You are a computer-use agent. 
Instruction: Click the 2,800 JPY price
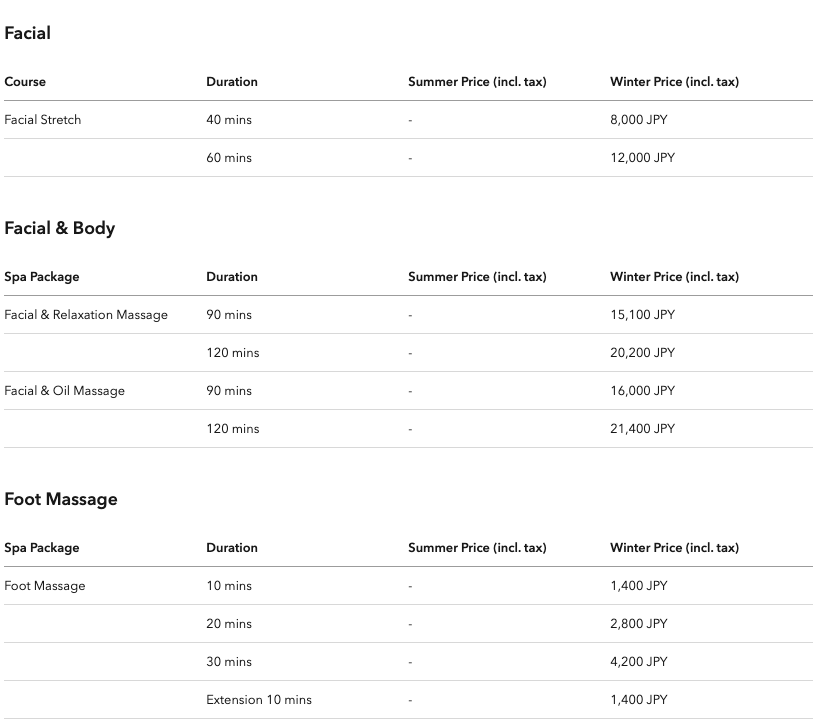tap(639, 624)
